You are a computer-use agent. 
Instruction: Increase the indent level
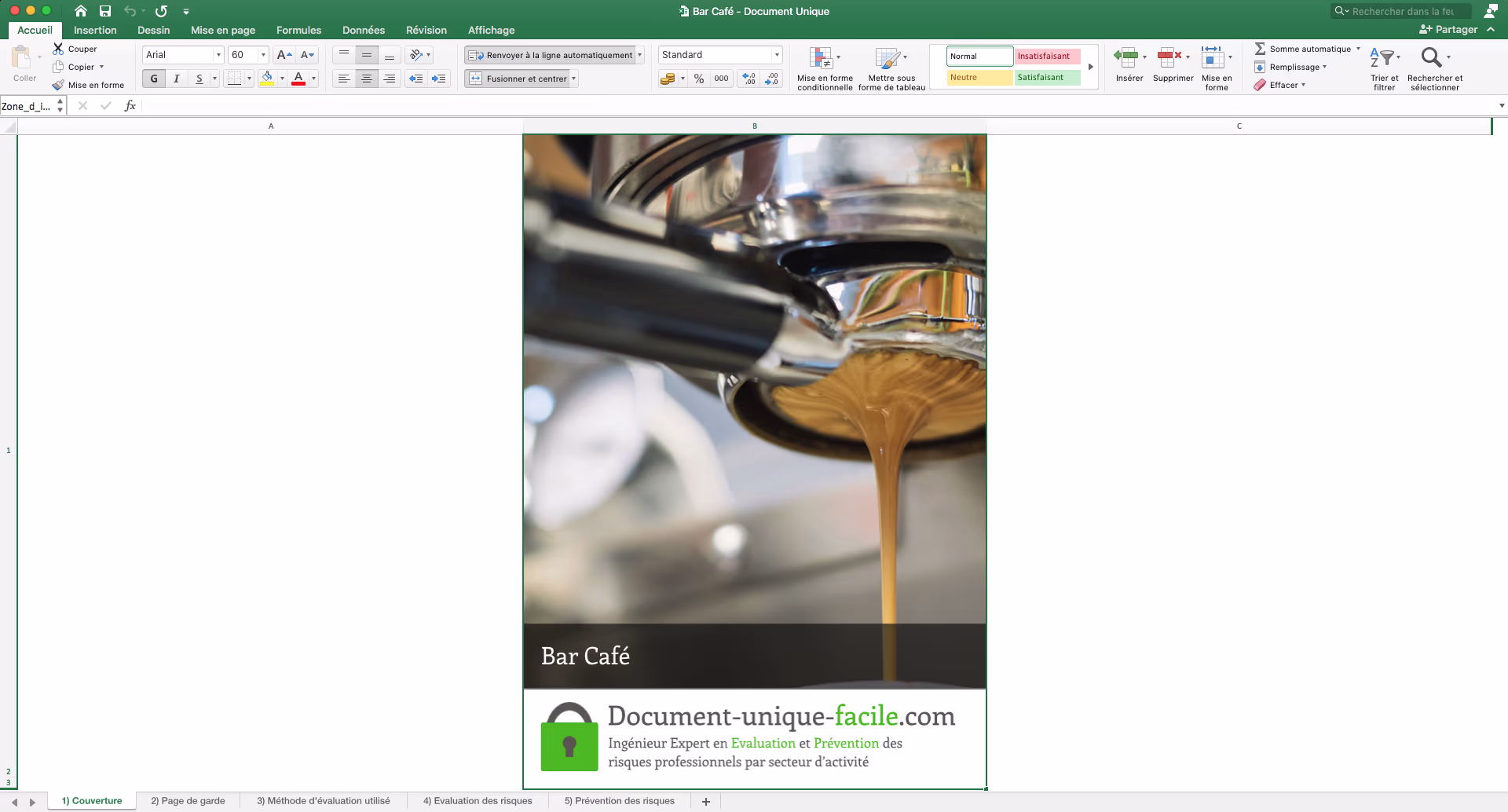[438, 79]
